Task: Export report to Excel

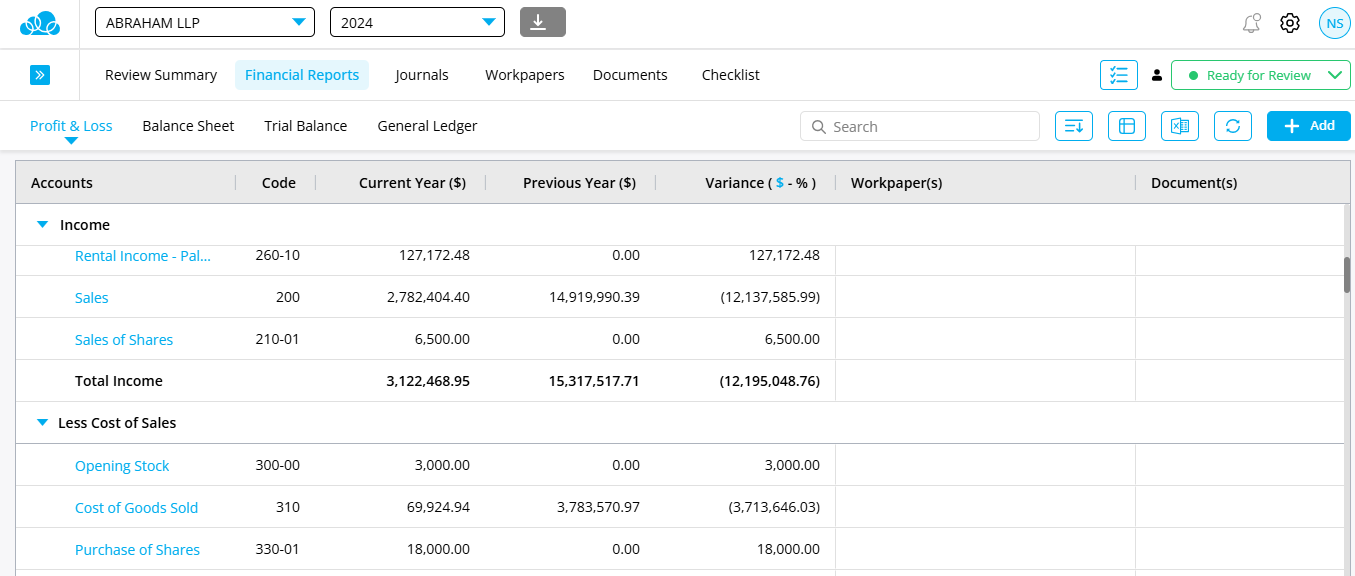Action: pyautogui.click(x=1180, y=126)
